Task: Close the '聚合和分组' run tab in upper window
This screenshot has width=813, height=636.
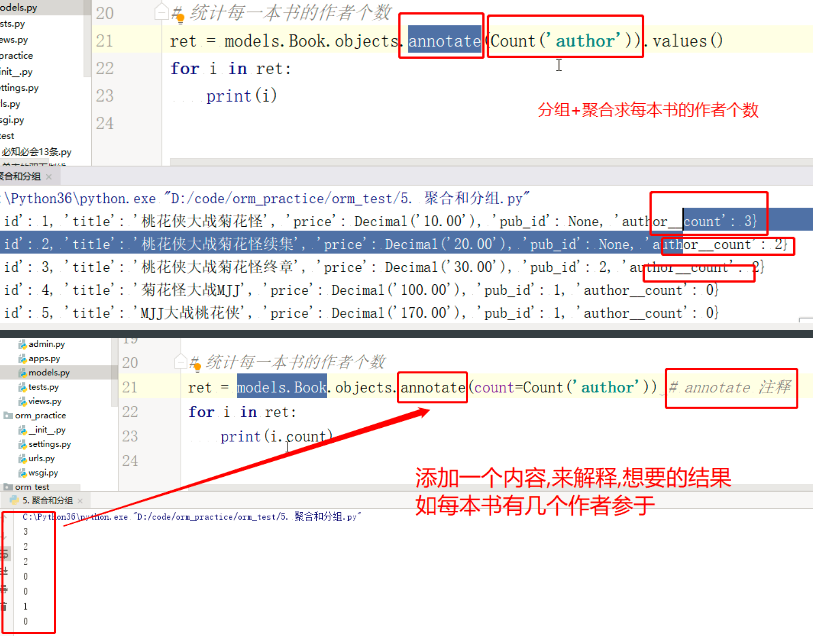Action: point(49,177)
